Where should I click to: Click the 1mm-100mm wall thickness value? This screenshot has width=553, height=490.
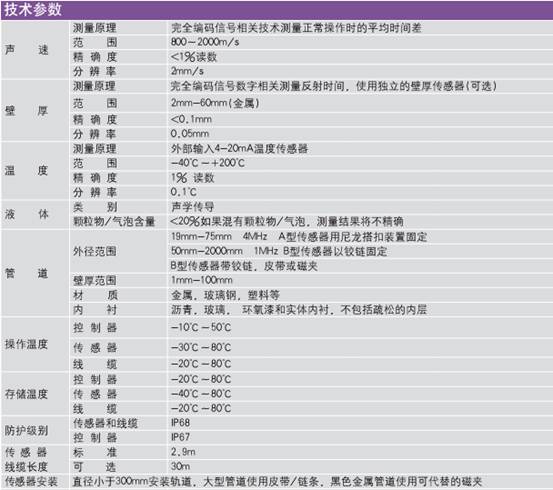click(x=202, y=280)
